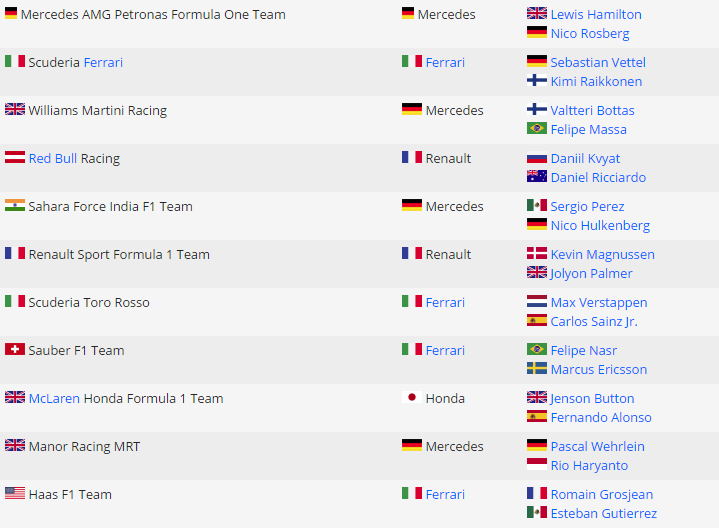Open Nico Hulkenberg's driver link
Screen dimensions: 719x529
[600, 225]
